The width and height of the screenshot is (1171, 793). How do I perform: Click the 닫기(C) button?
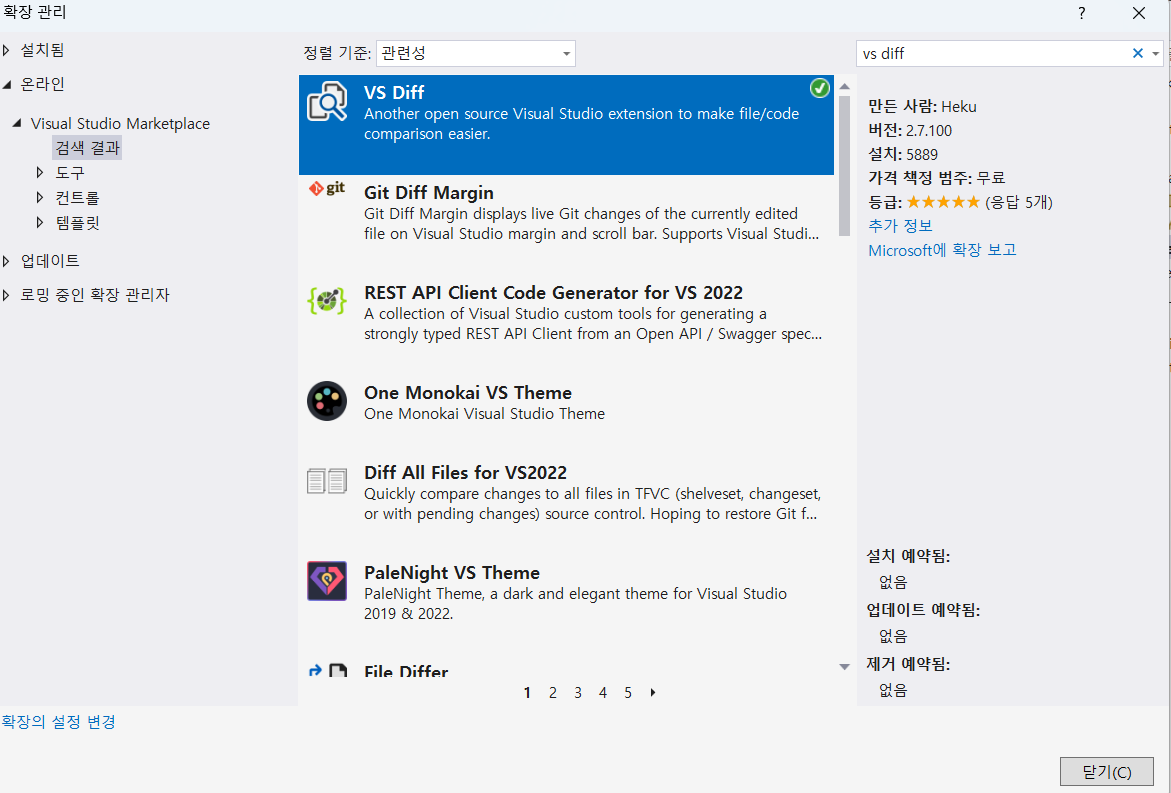(1107, 771)
